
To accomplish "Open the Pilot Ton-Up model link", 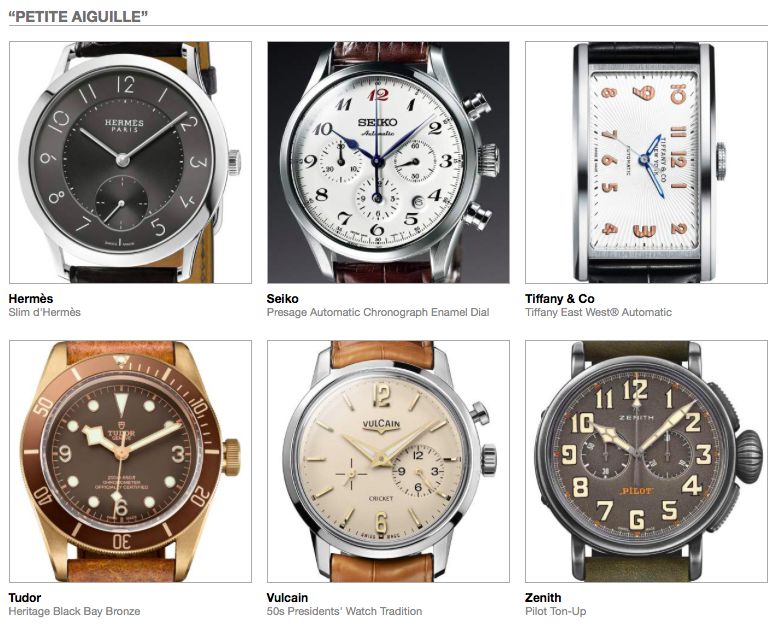I will [x=556, y=611].
